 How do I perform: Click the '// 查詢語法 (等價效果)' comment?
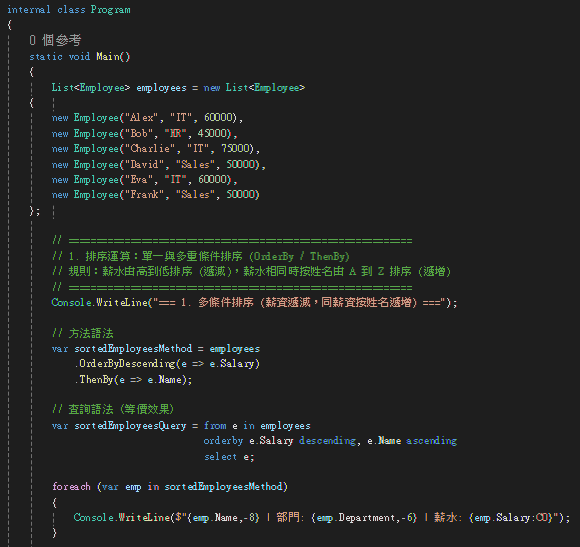[x=113, y=409]
